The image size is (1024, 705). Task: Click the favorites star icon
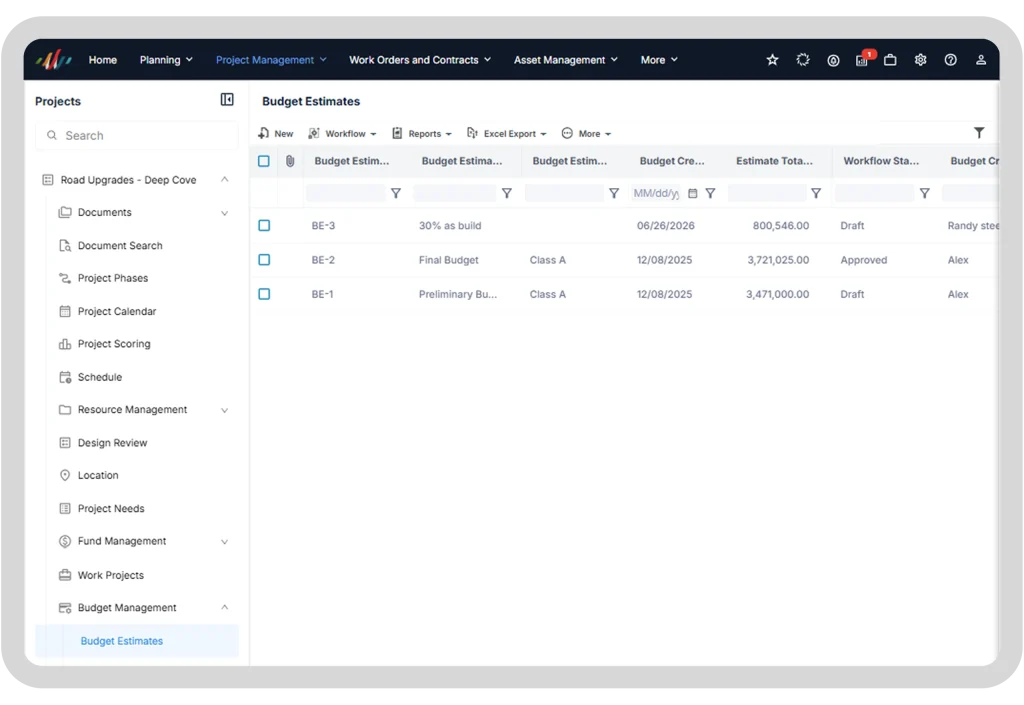click(x=773, y=60)
